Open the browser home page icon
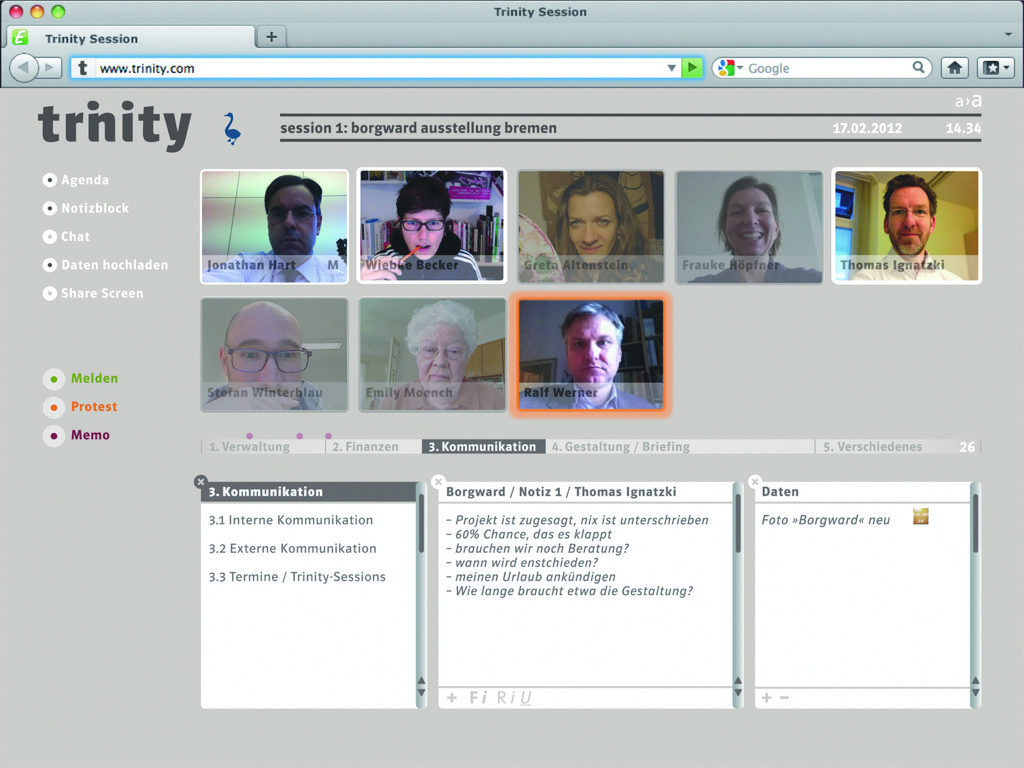 [955, 68]
